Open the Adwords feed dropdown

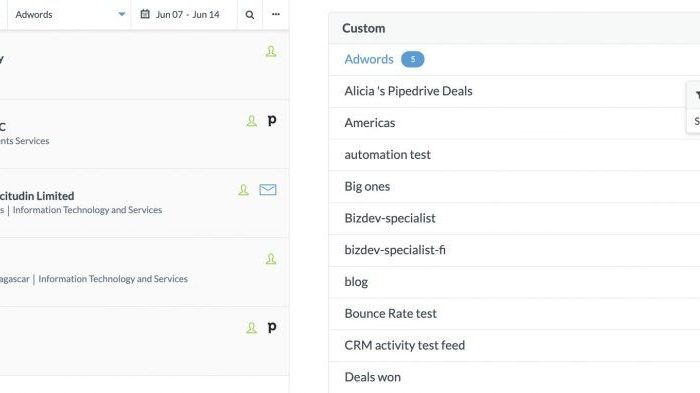(x=69, y=15)
